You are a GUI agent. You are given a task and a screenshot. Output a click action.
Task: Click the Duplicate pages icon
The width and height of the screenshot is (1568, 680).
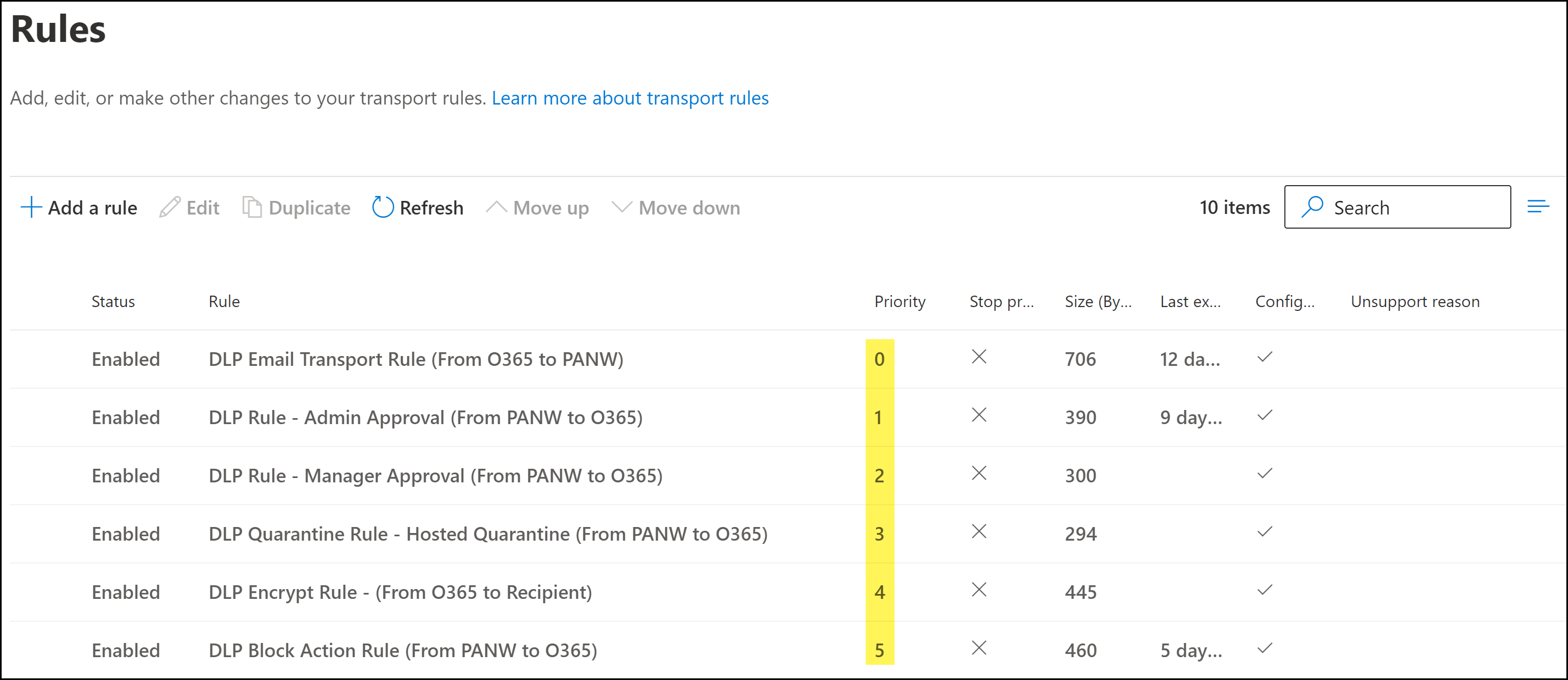coord(252,207)
